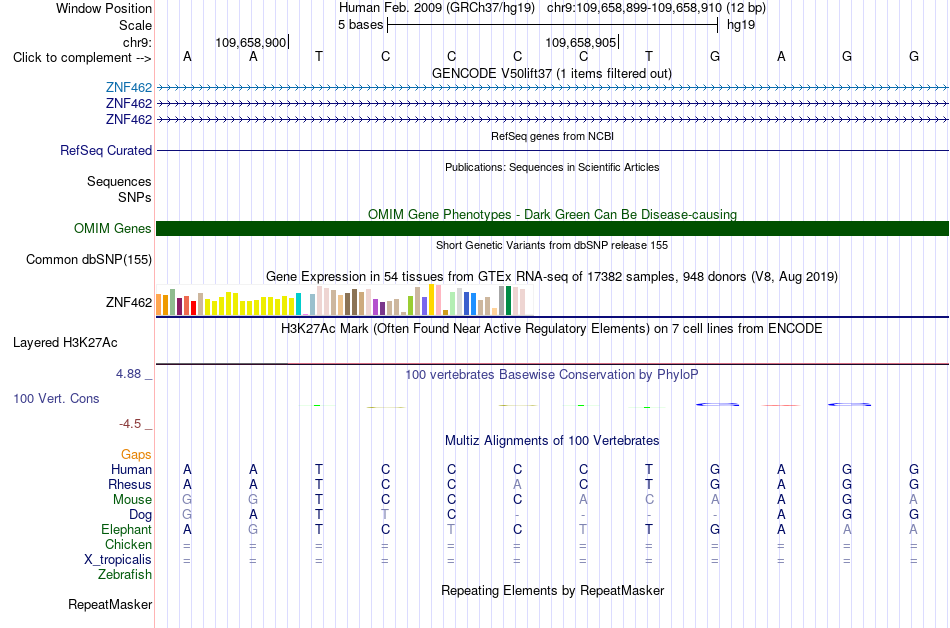Image resolution: width=950 pixels, height=628 pixels.
Task: Click 'Publications: Sequences in Scientific Articles' title
Action: click(x=552, y=167)
